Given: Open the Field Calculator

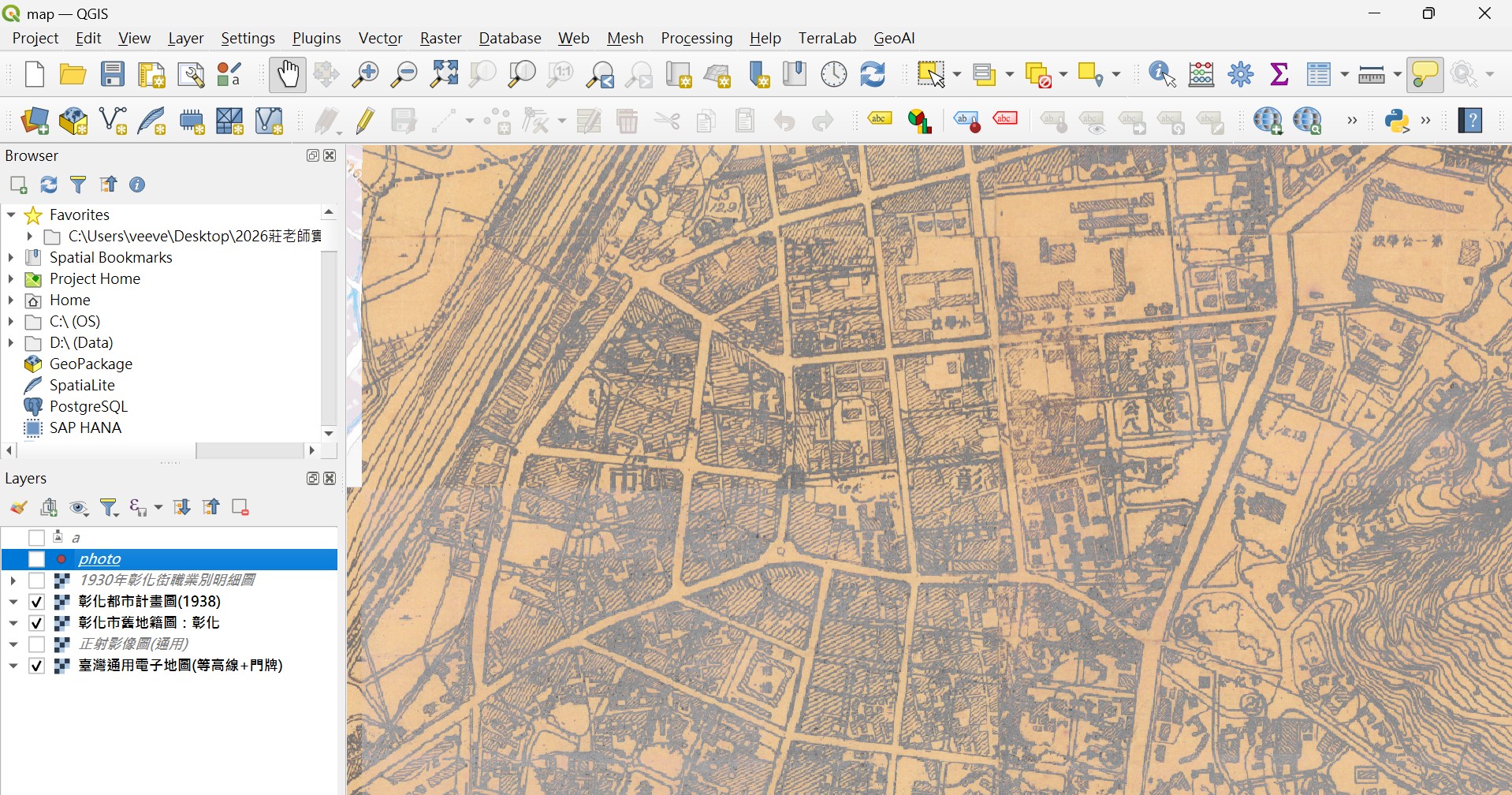Looking at the screenshot, I should [1201, 74].
